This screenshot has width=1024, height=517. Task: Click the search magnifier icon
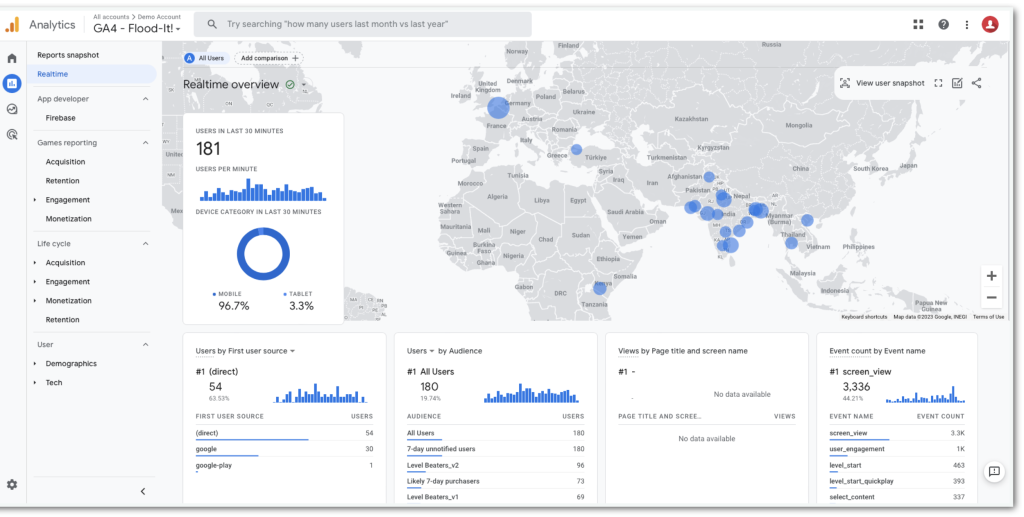click(x=212, y=25)
